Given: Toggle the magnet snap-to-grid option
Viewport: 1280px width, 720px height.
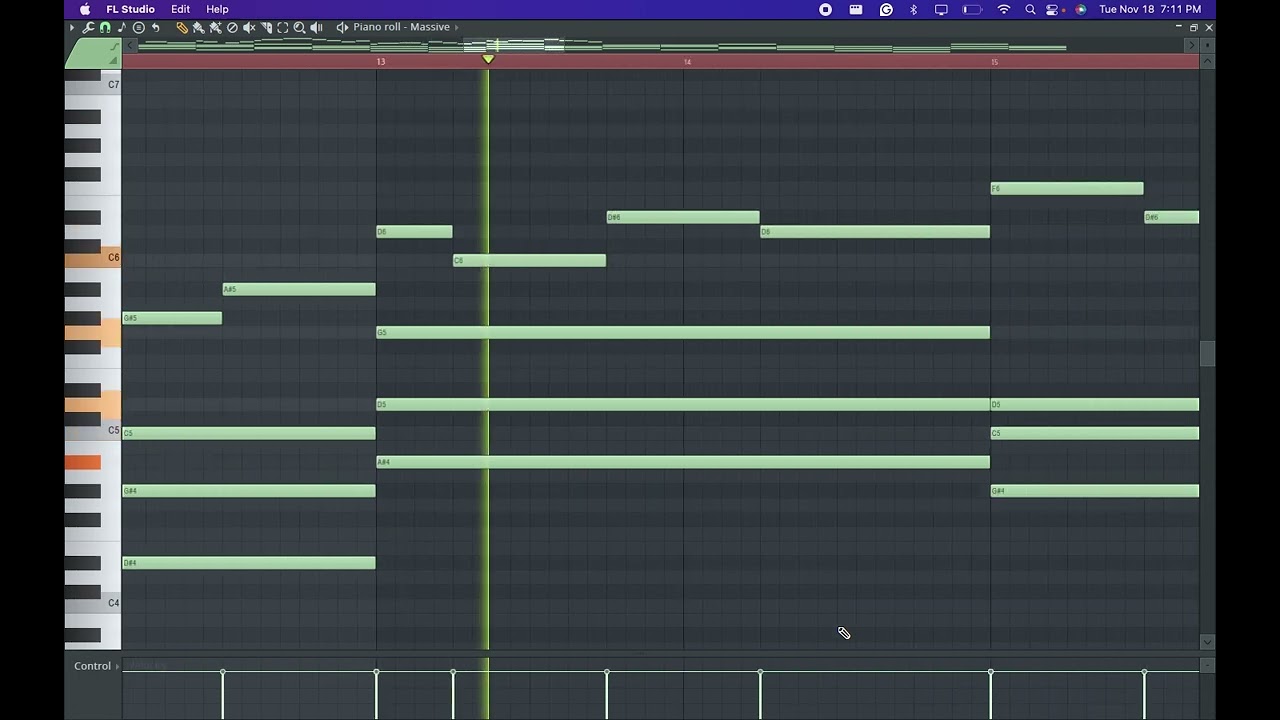Looking at the screenshot, I should click(105, 27).
